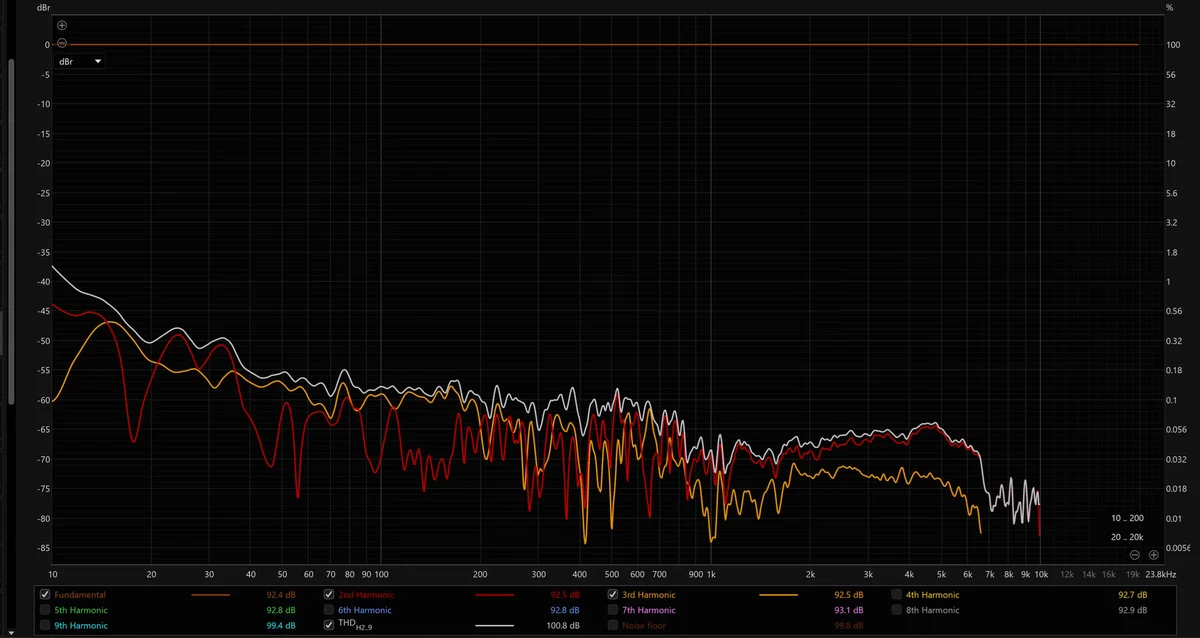Enable the 8th Harmonic checkbox

tap(897, 610)
